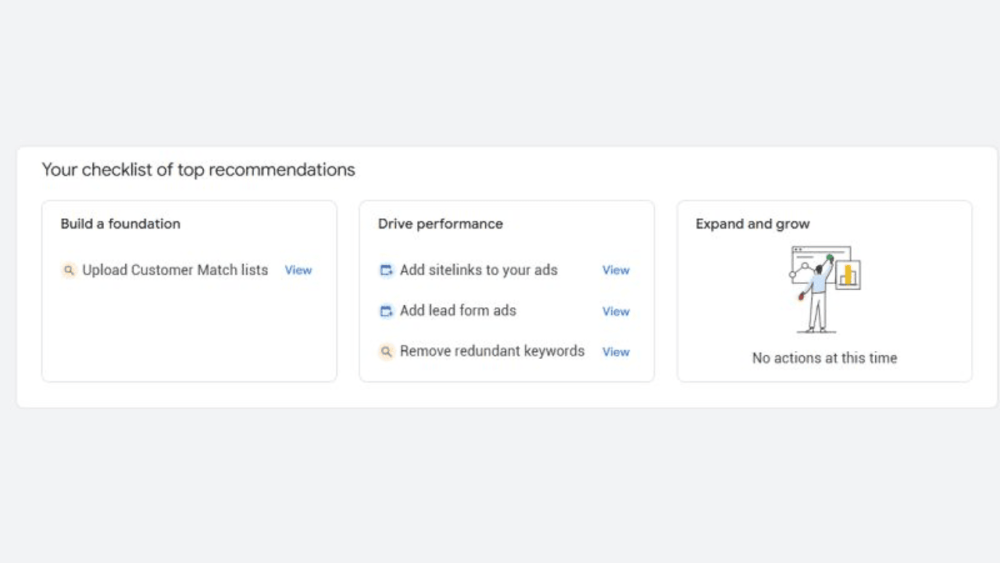Select the Add sitelinks to your ads text
Image resolution: width=1000 pixels, height=563 pixels.
478,270
